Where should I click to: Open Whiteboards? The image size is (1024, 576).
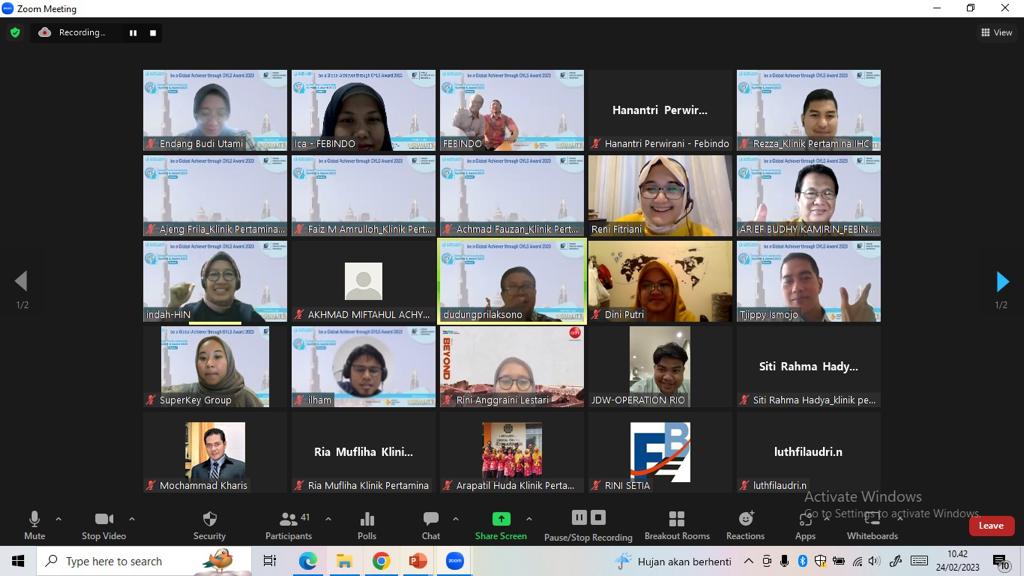point(872,526)
